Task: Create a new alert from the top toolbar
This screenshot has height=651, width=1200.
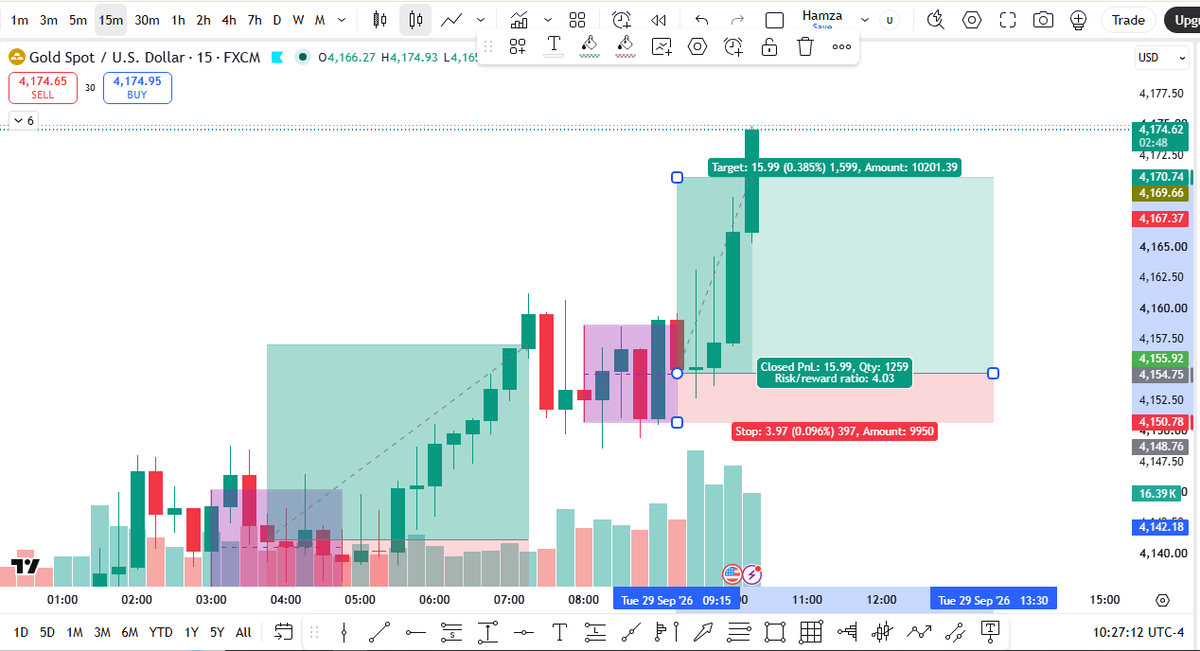Action: 622,20
